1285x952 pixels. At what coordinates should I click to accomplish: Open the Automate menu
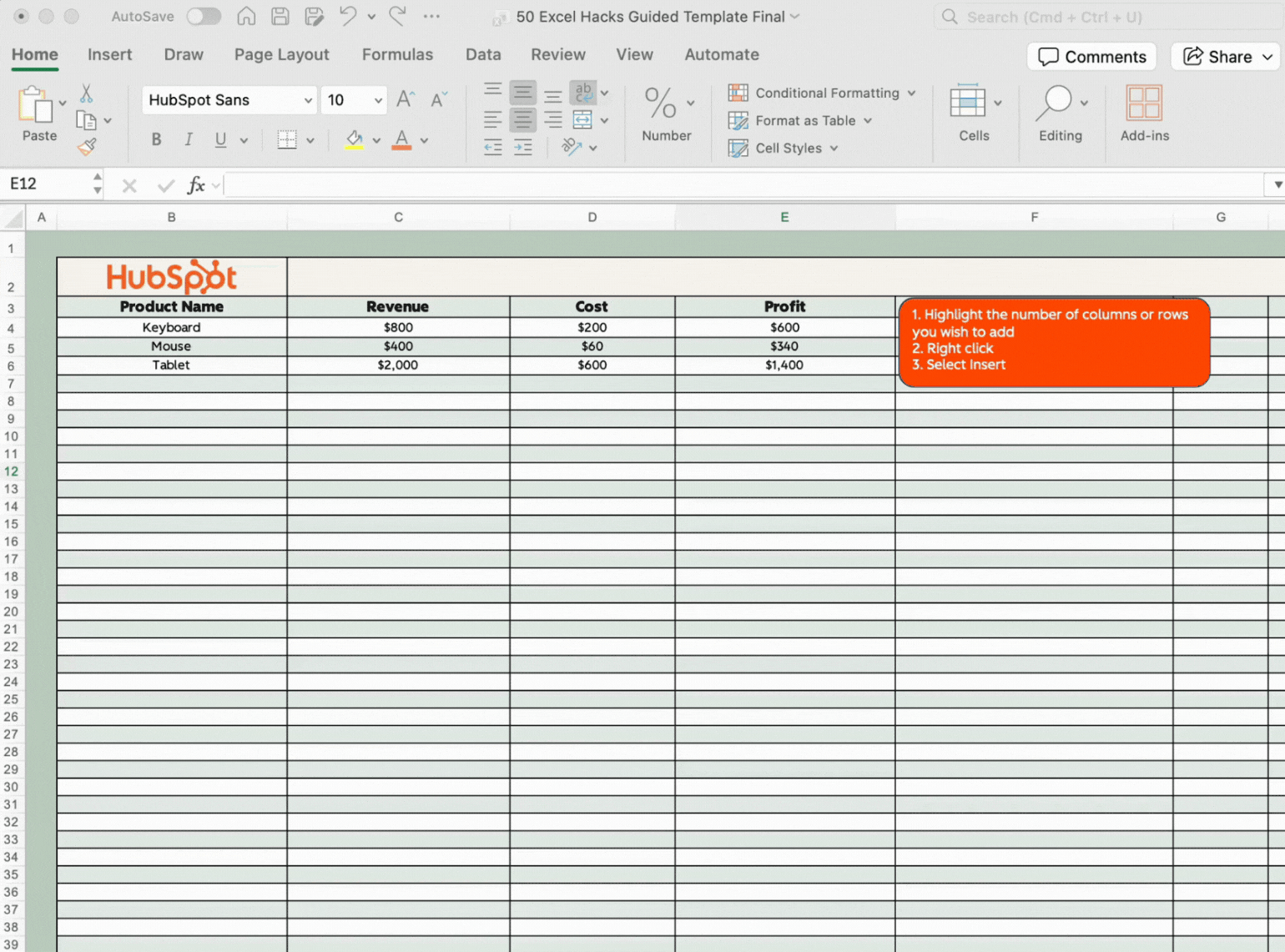click(x=721, y=54)
